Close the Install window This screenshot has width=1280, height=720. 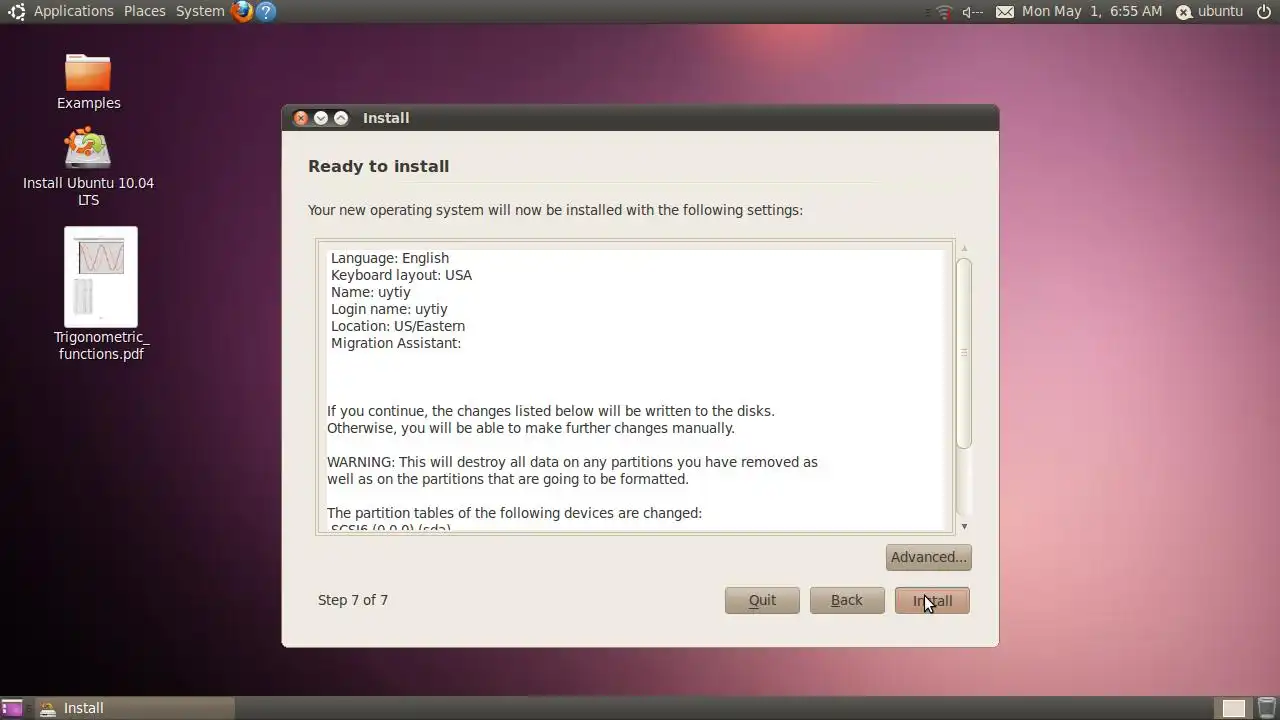[x=301, y=118]
